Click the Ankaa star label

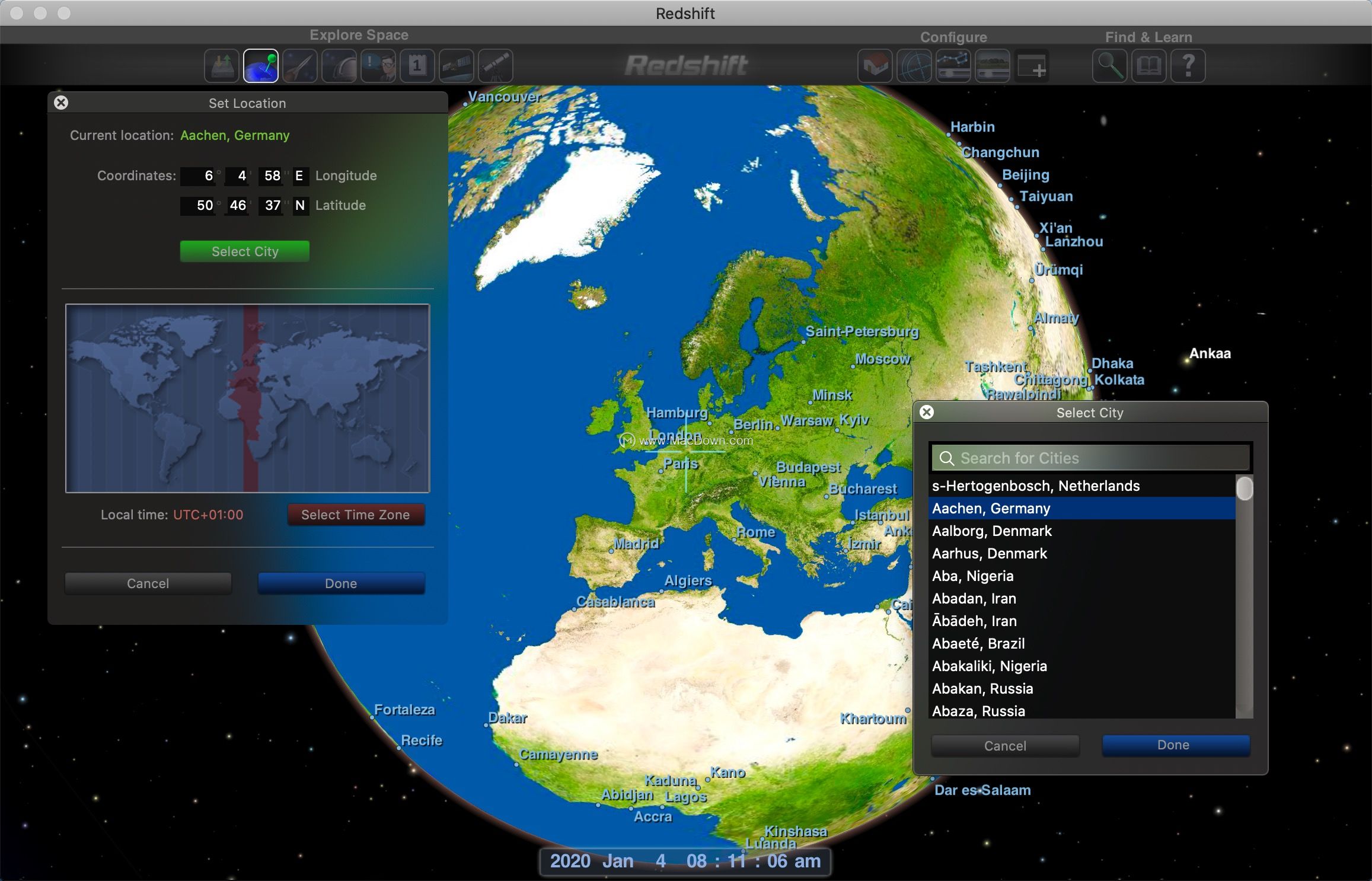tap(1210, 353)
